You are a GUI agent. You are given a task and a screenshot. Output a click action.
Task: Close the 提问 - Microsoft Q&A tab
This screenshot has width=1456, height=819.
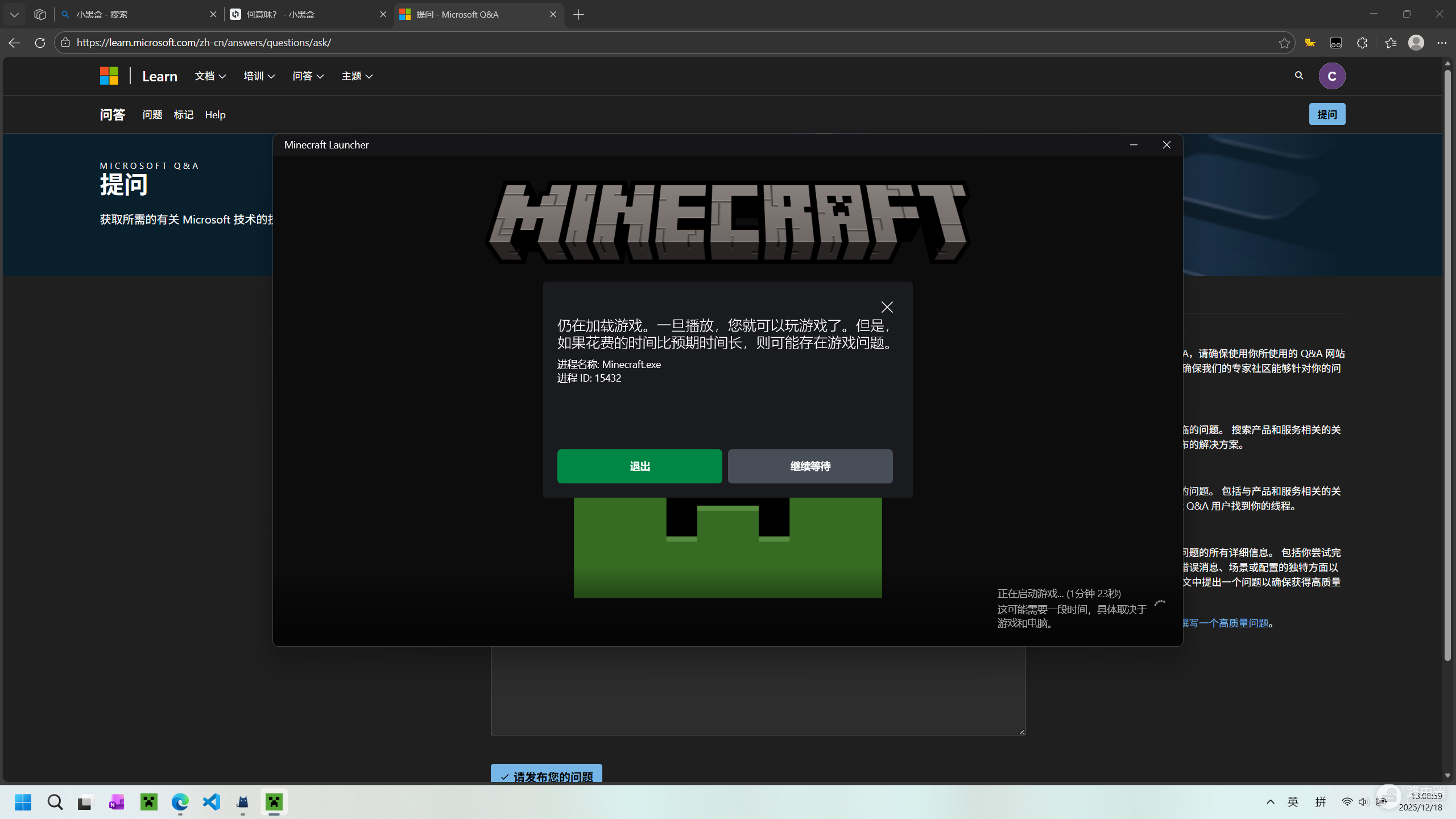[x=553, y=14]
